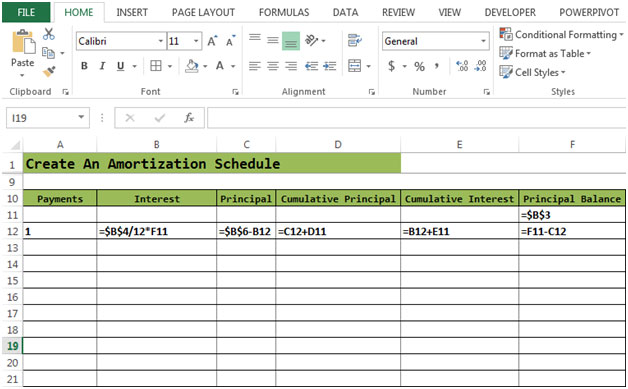
Task: Align cell text to the left
Action: pyautogui.click(x=255, y=66)
